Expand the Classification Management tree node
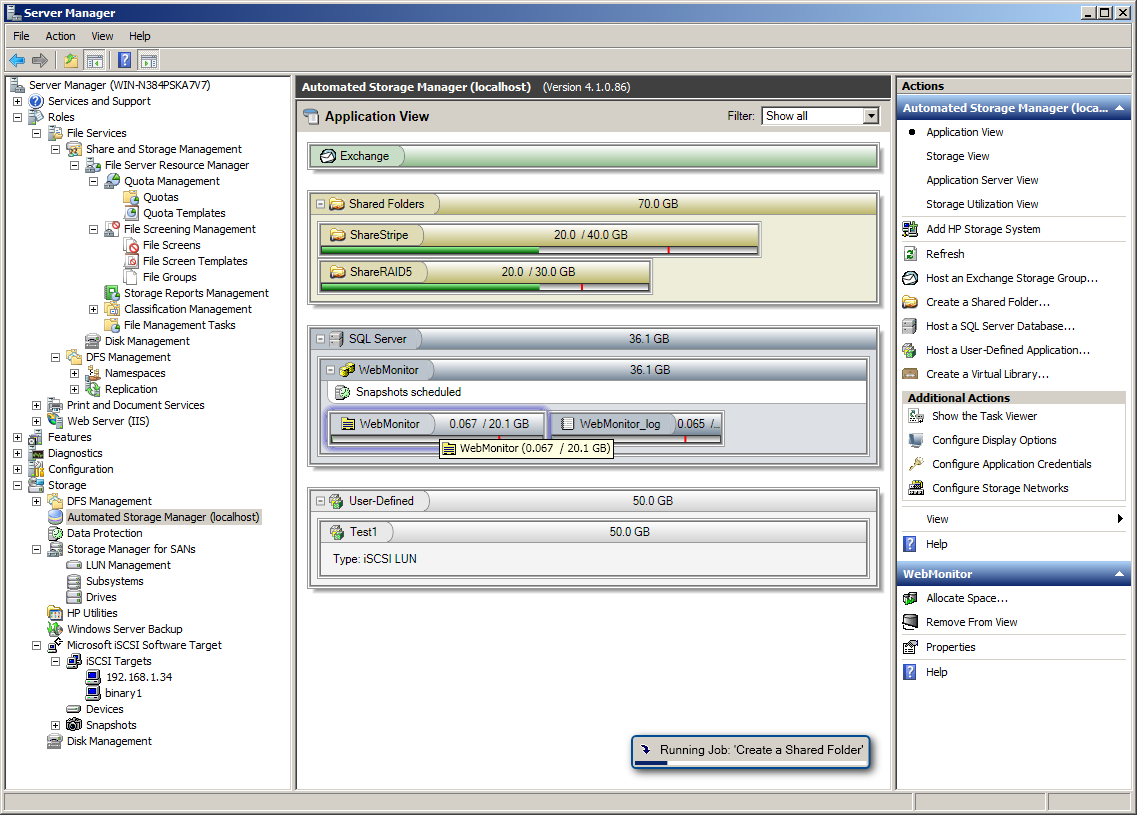The height and width of the screenshot is (815, 1137). click(x=93, y=310)
